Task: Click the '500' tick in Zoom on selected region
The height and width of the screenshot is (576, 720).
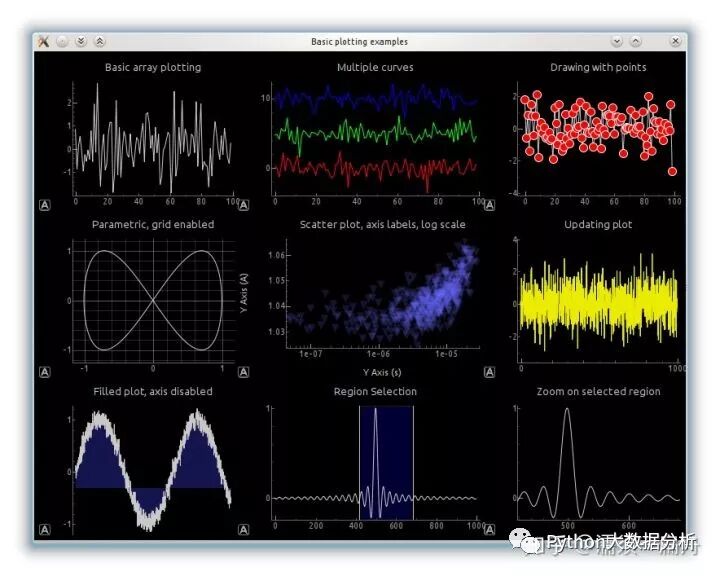Action: click(568, 525)
